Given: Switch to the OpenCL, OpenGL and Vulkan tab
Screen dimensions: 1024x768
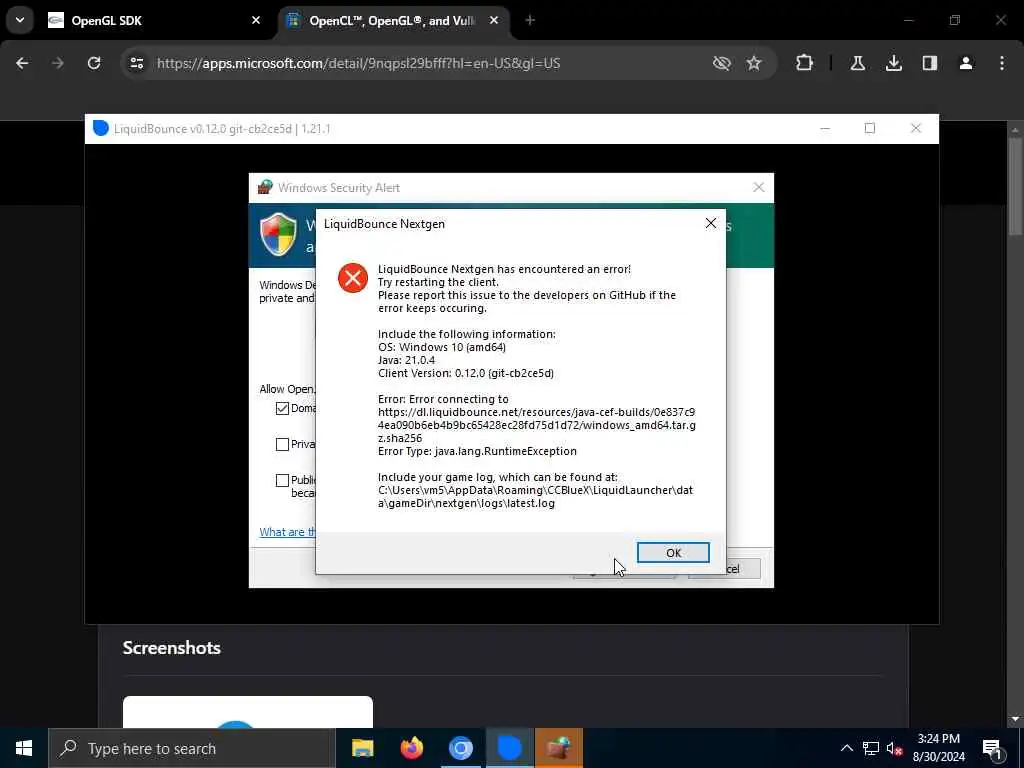Looking at the screenshot, I should click(392, 20).
